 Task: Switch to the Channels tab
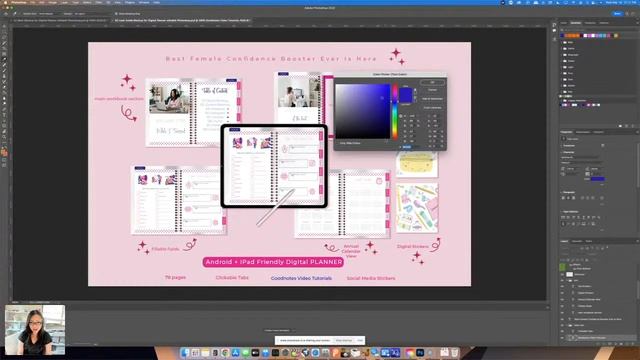tap(577, 241)
